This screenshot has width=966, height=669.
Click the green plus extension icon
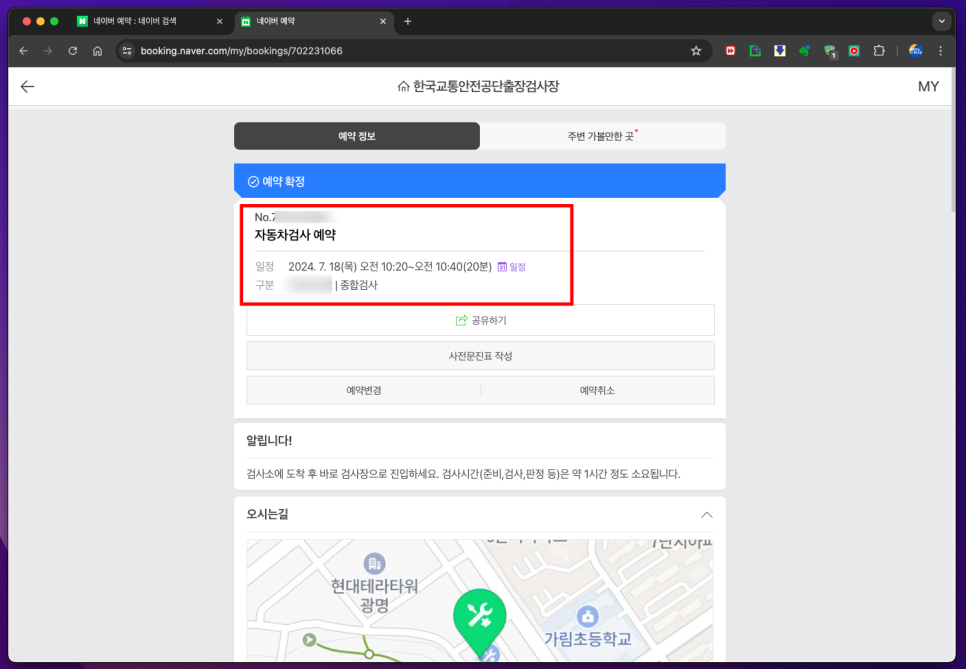pyautogui.click(x=755, y=51)
